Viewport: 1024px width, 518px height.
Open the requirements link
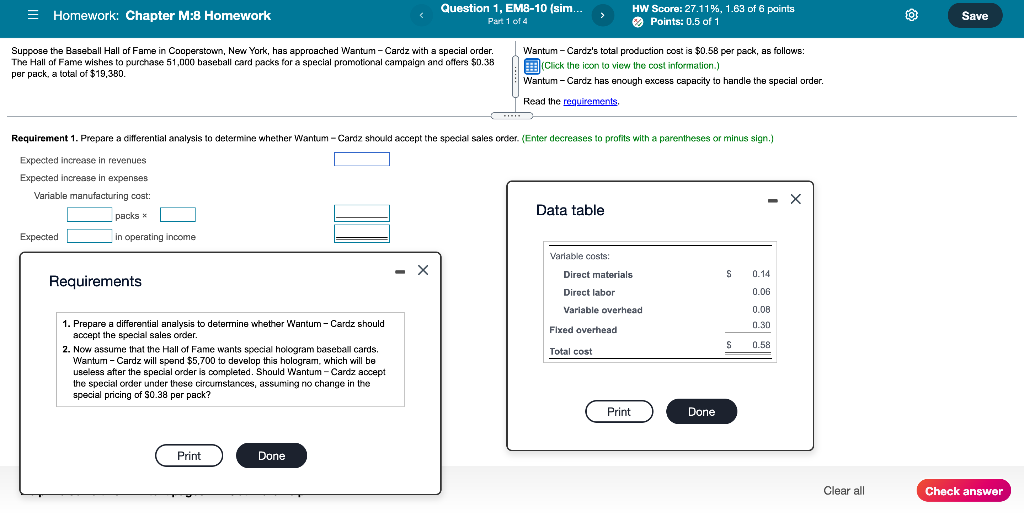pos(590,101)
